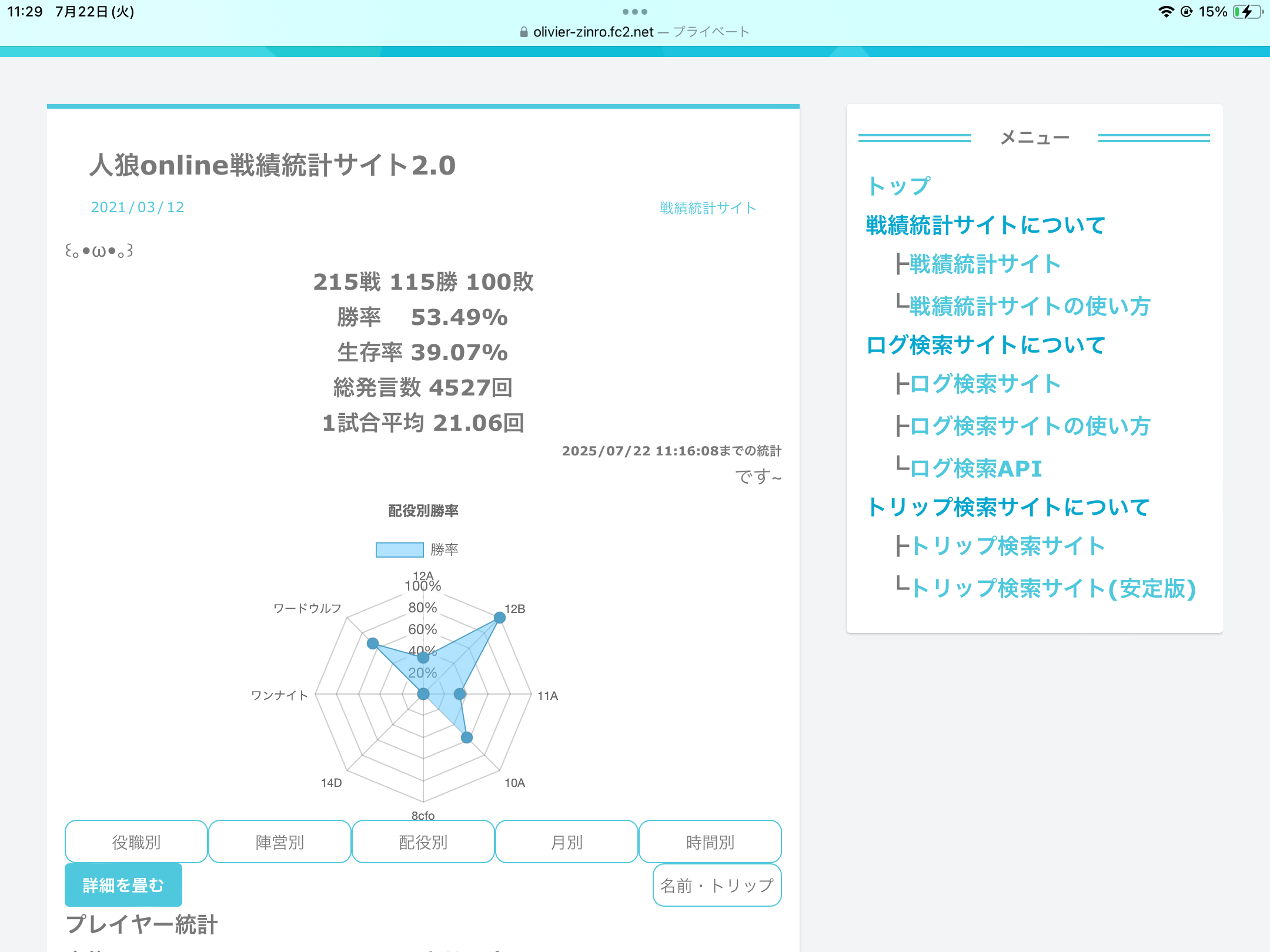Tap the three-dots multitasking icon at top
This screenshot has height=952, width=1270.
pos(635,12)
